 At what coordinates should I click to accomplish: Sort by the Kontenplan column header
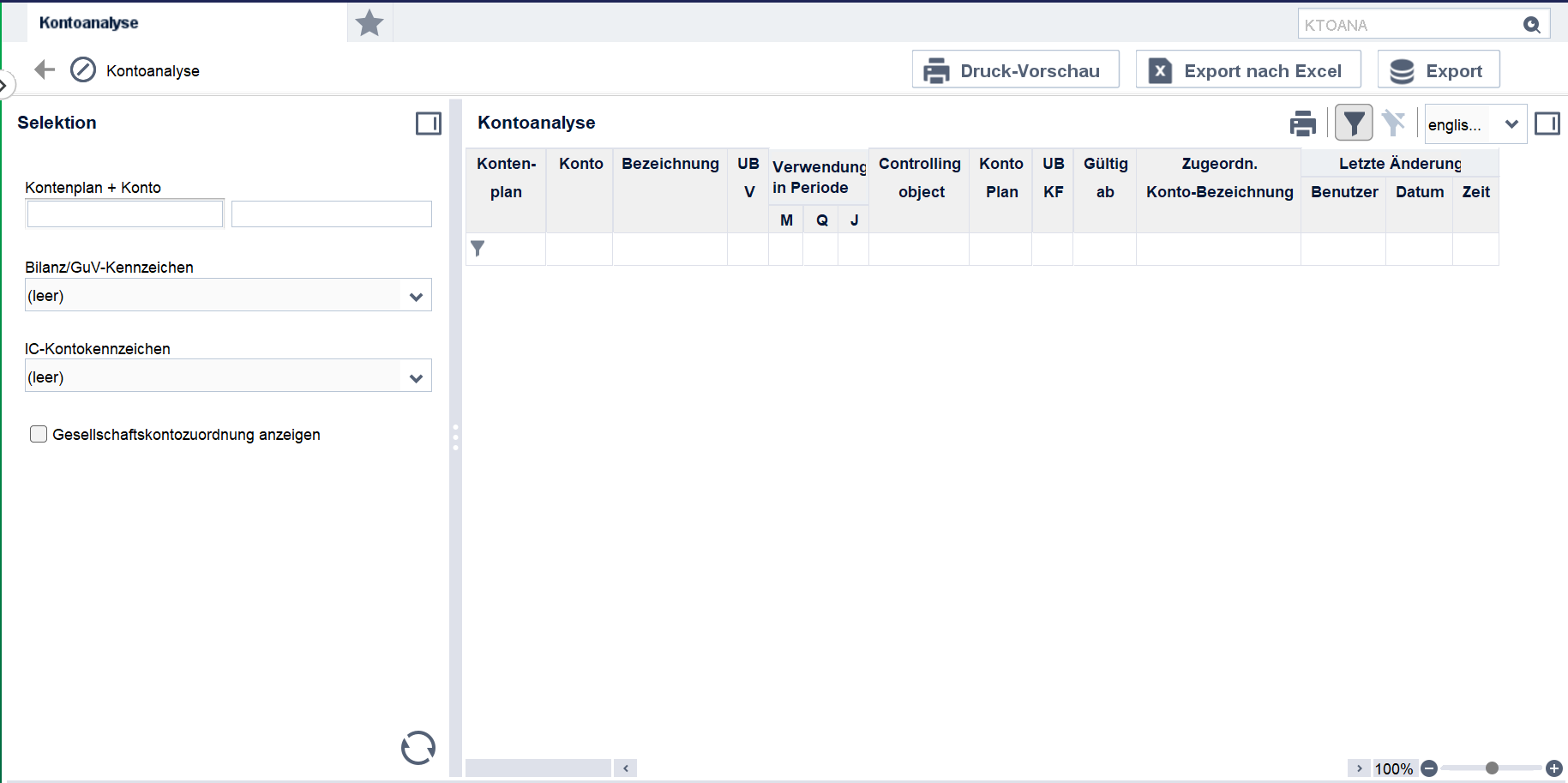(506, 190)
